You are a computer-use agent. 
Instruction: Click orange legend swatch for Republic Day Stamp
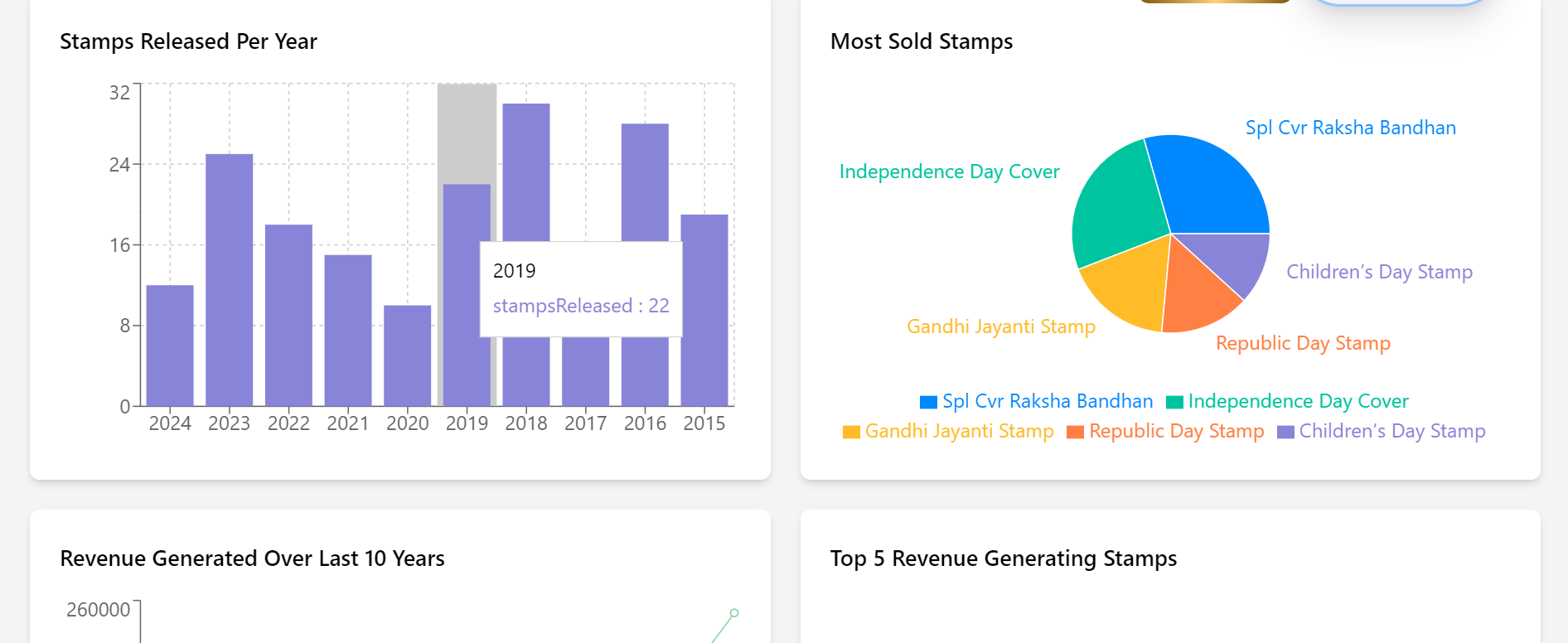coord(1075,432)
